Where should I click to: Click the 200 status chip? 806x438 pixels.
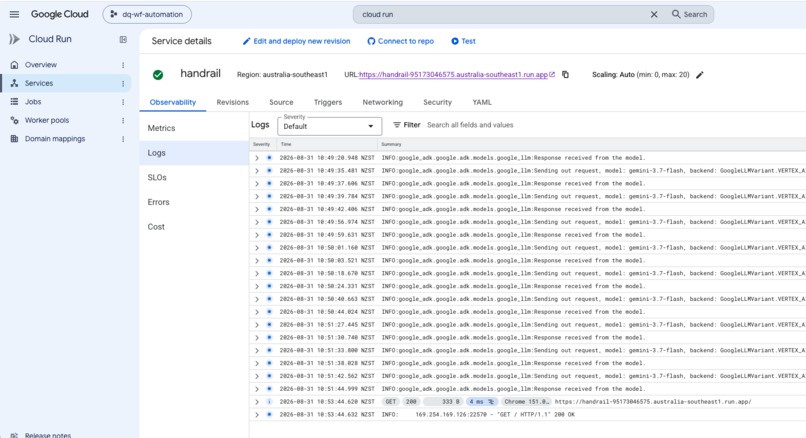pyautogui.click(x=410, y=402)
